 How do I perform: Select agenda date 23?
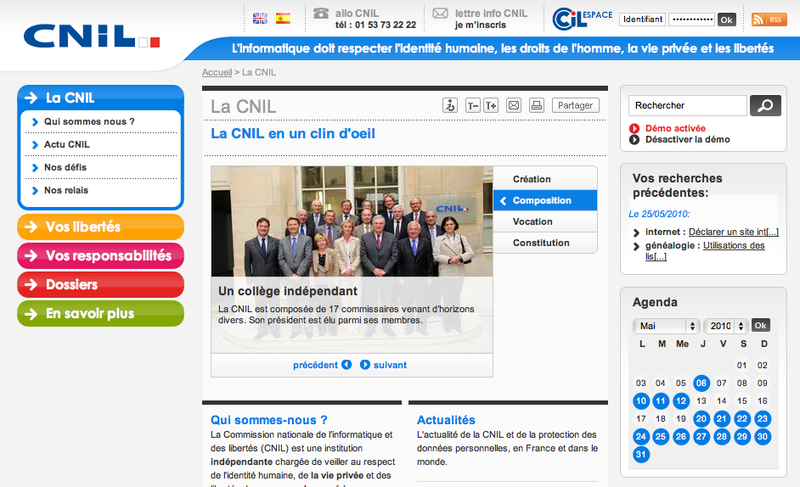pyautogui.click(x=763, y=419)
